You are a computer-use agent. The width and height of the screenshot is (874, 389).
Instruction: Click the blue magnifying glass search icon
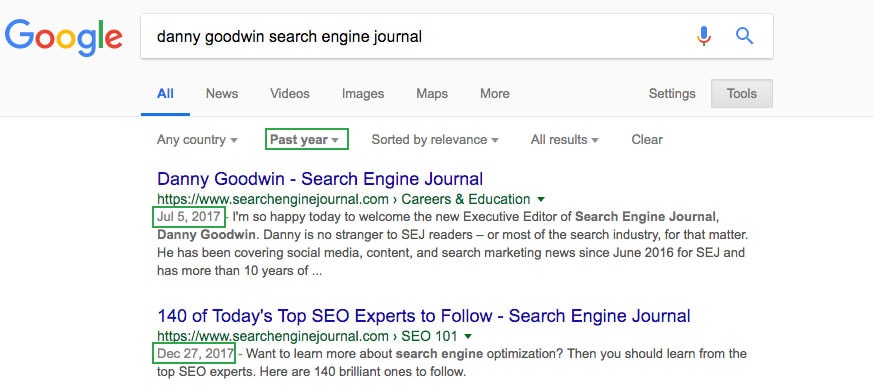(x=744, y=36)
